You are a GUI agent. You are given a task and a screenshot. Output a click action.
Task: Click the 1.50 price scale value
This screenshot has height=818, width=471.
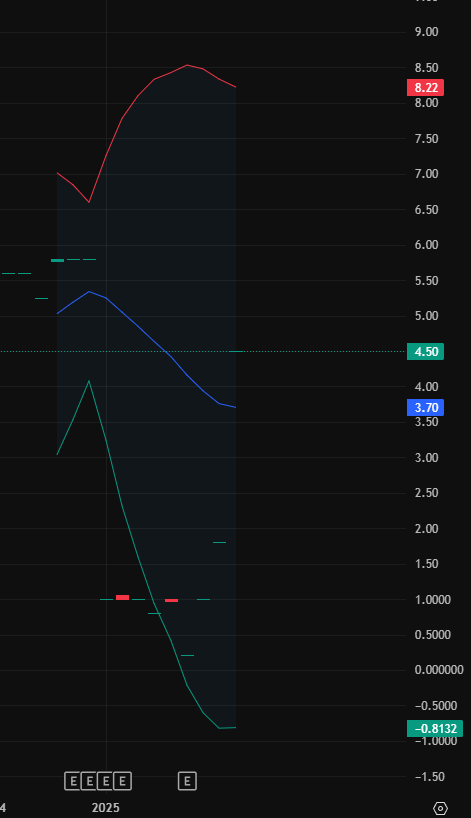(x=426, y=564)
